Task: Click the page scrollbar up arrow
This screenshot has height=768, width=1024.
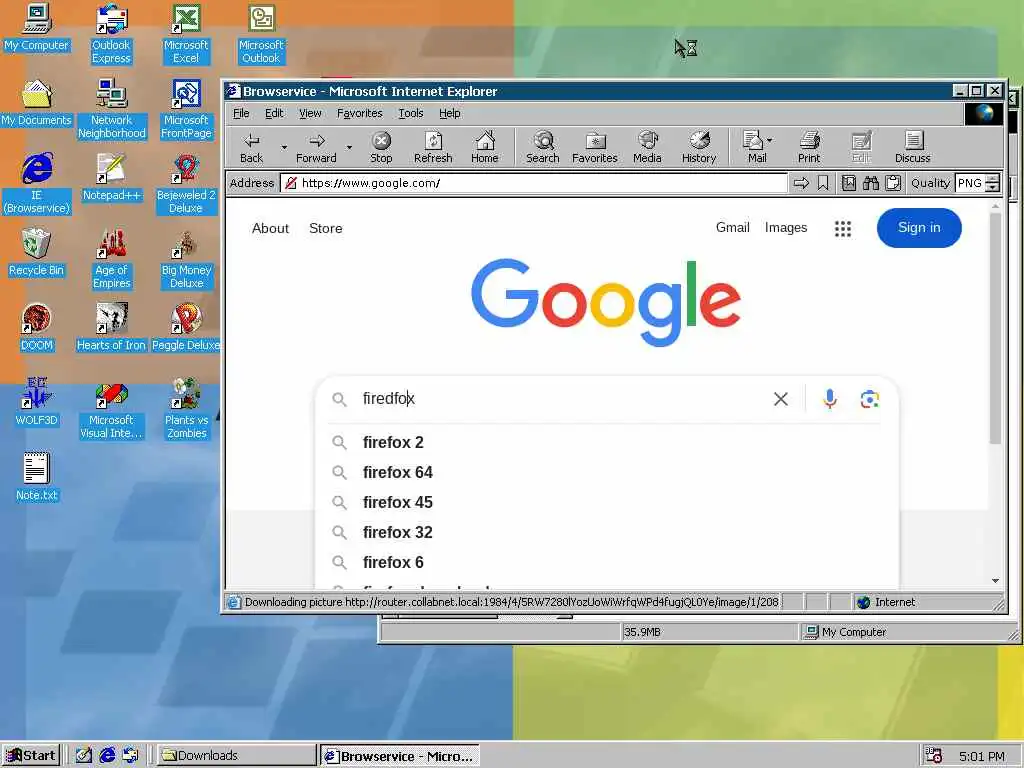Action: [x=995, y=206]
